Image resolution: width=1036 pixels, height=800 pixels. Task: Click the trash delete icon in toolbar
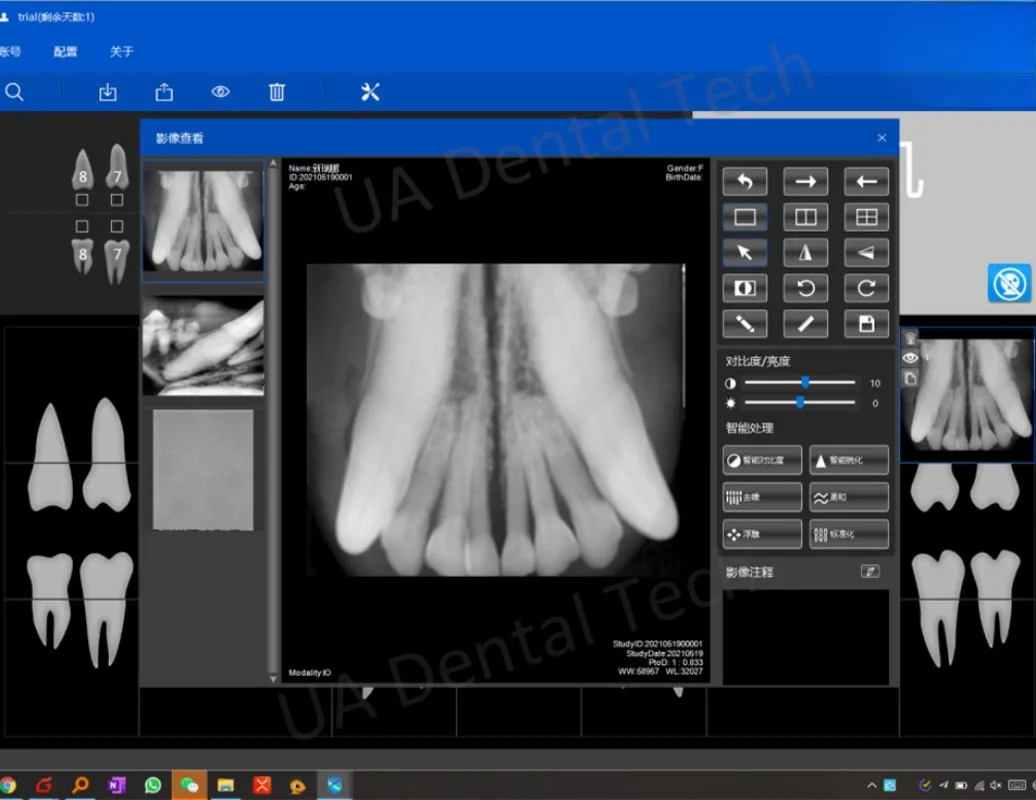tap(277, 92)
